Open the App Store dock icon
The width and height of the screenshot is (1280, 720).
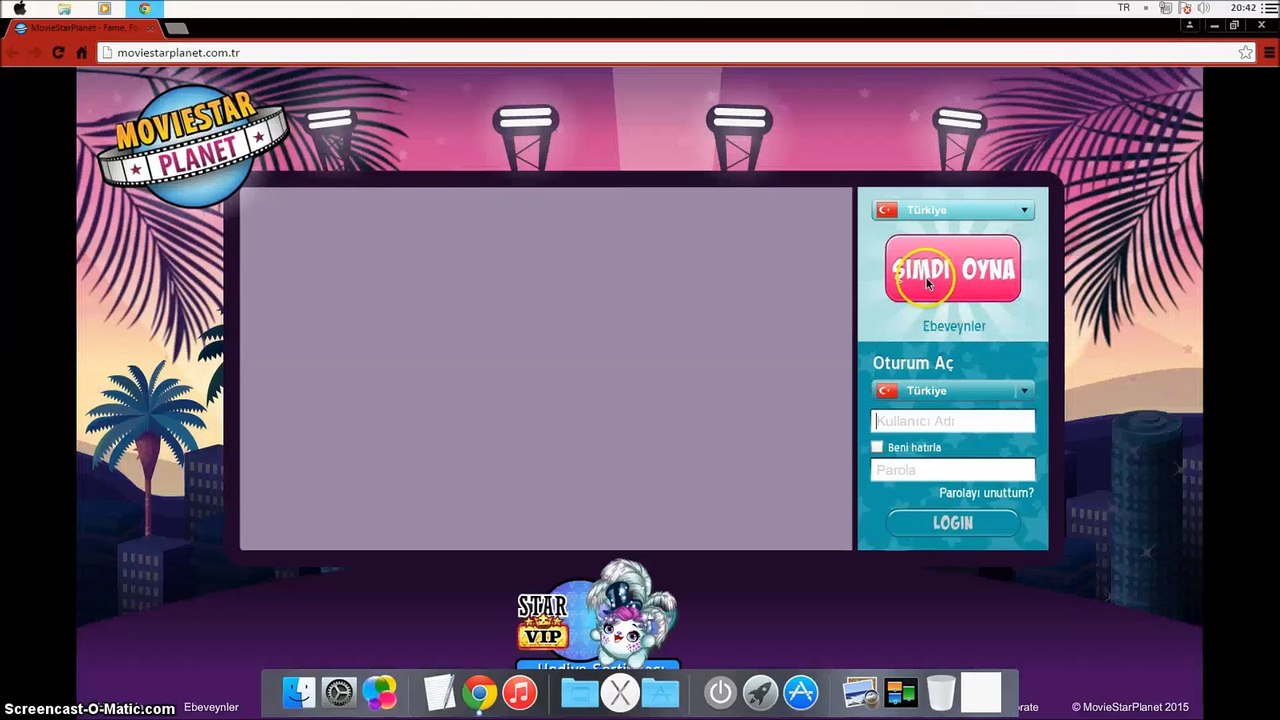click(x=801, y=692)
